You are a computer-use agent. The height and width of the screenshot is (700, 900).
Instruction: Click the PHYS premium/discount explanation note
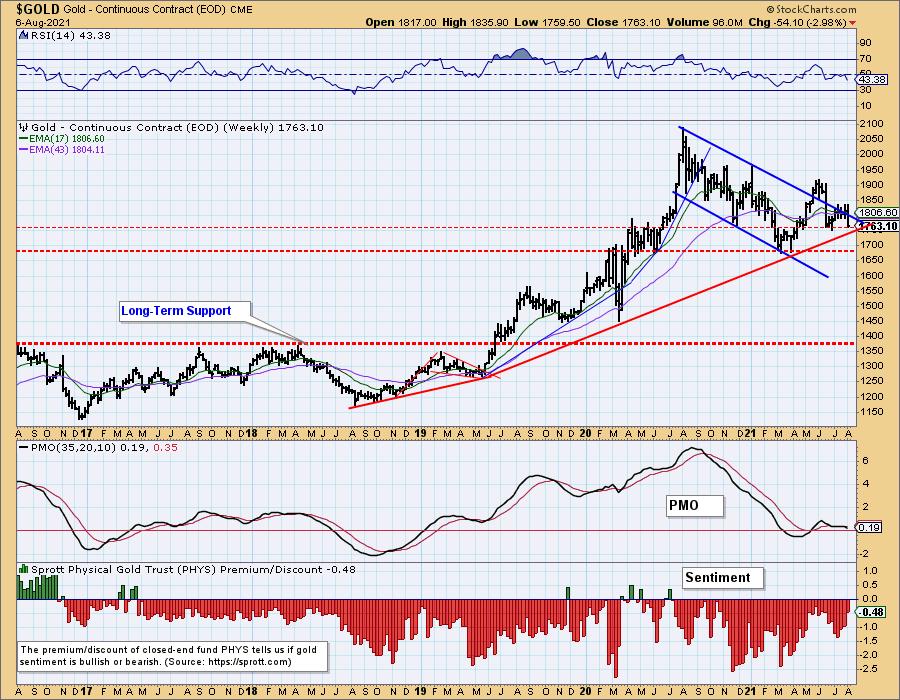172,656
